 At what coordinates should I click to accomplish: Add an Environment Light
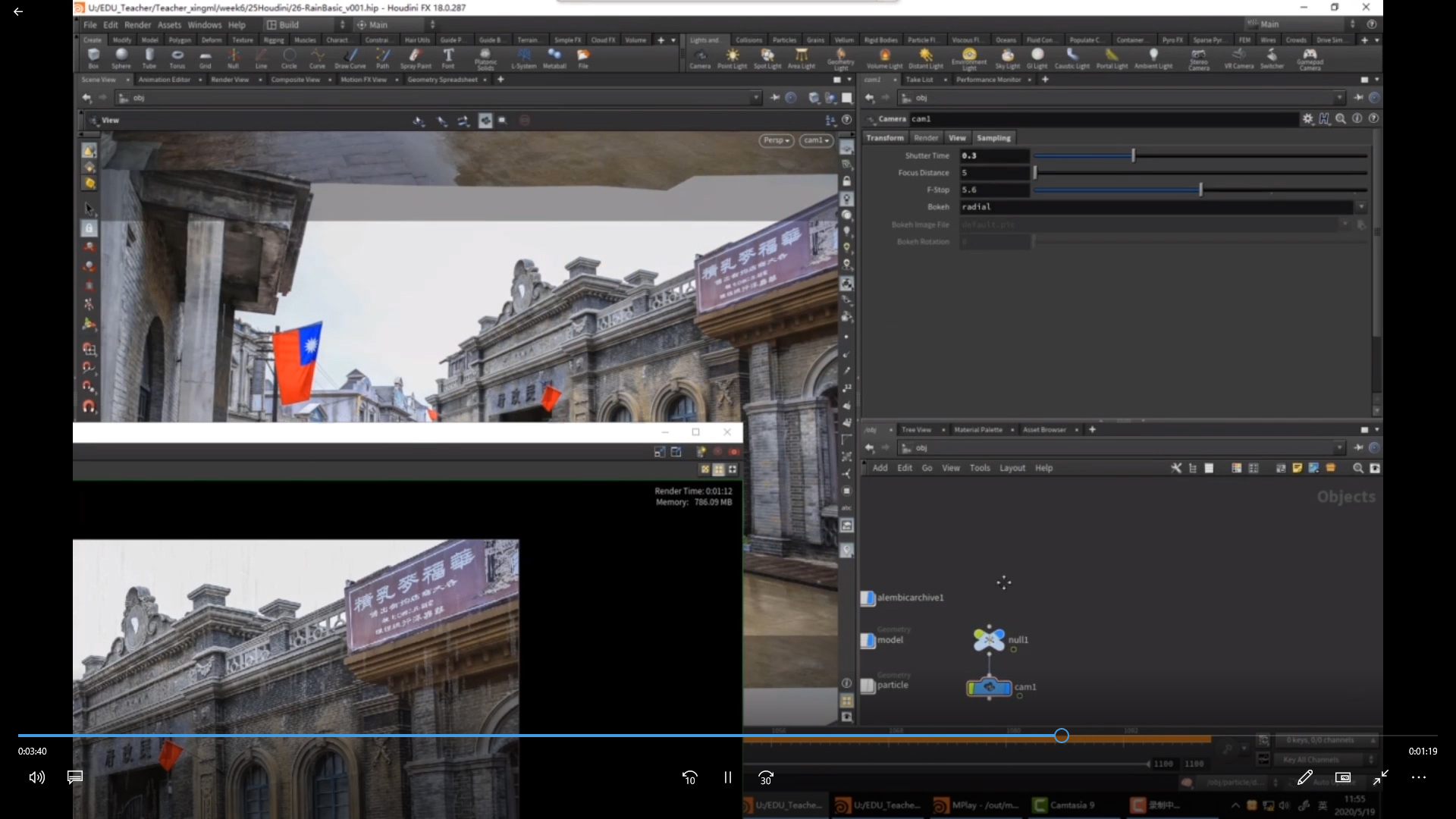[x=969, y=59]
